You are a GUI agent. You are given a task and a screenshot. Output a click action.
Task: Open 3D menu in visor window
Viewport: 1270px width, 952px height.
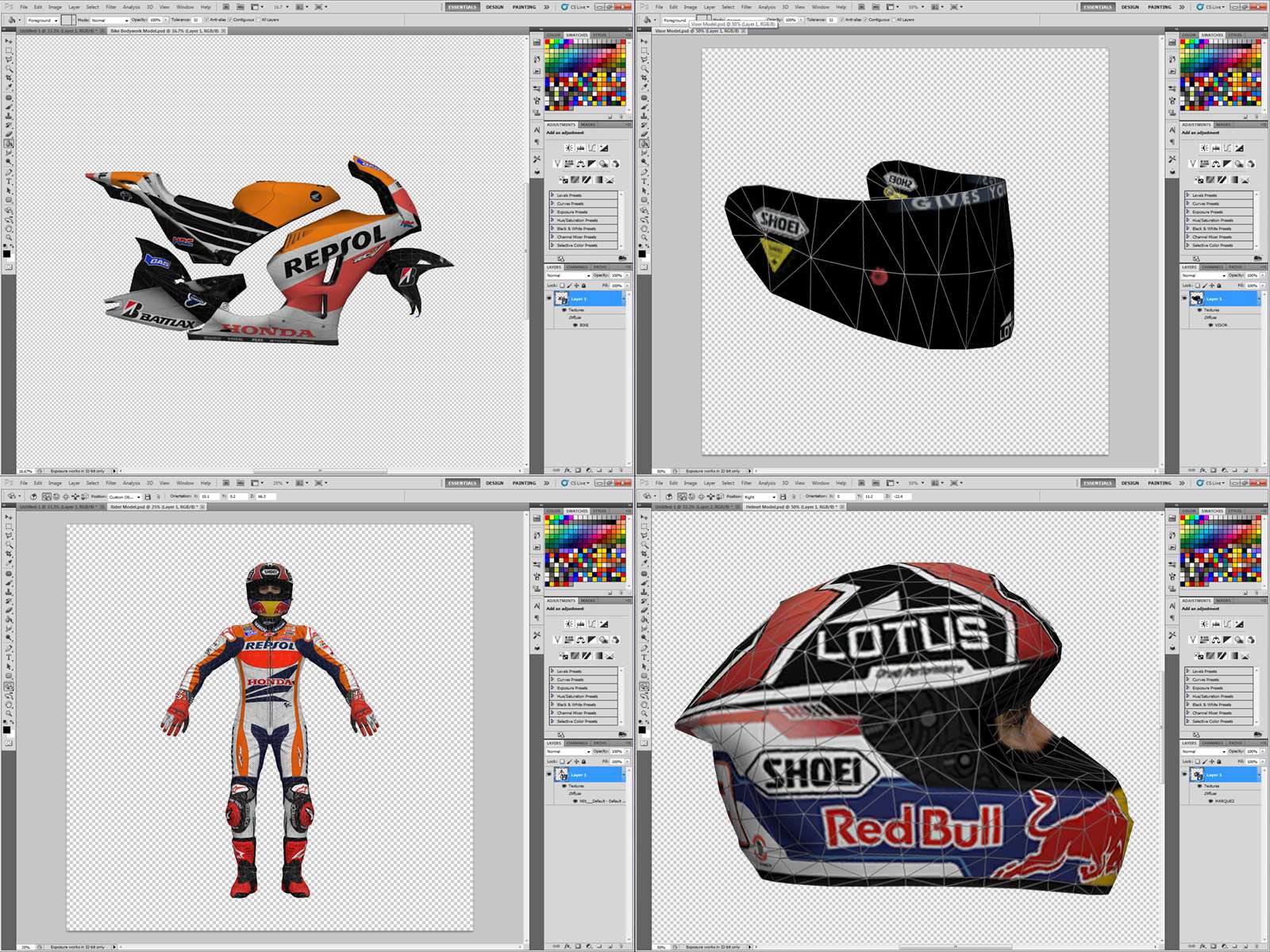[x=784, y=7]
